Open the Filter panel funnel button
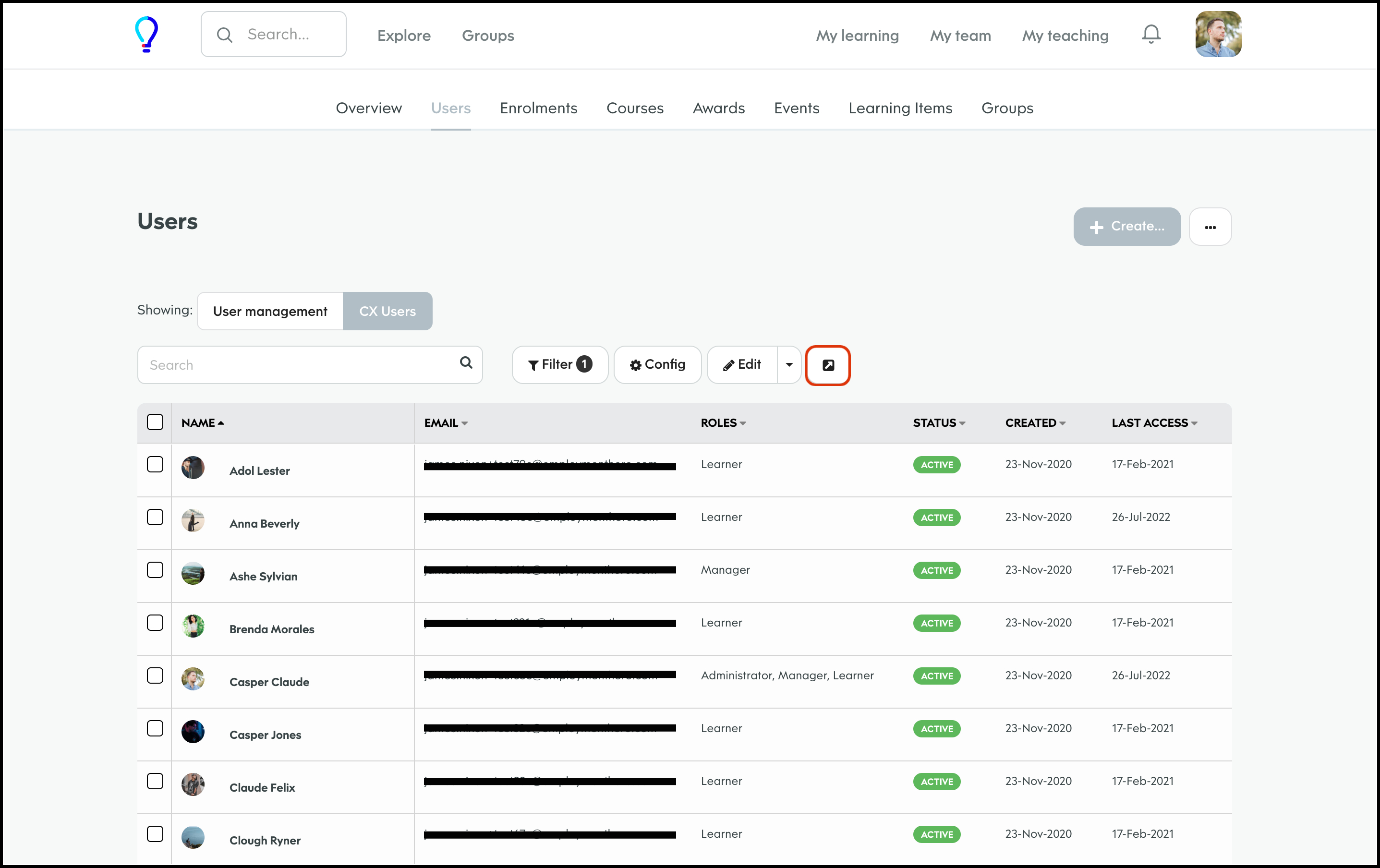Screen dimensions: 1380x868 coord(559,365)
